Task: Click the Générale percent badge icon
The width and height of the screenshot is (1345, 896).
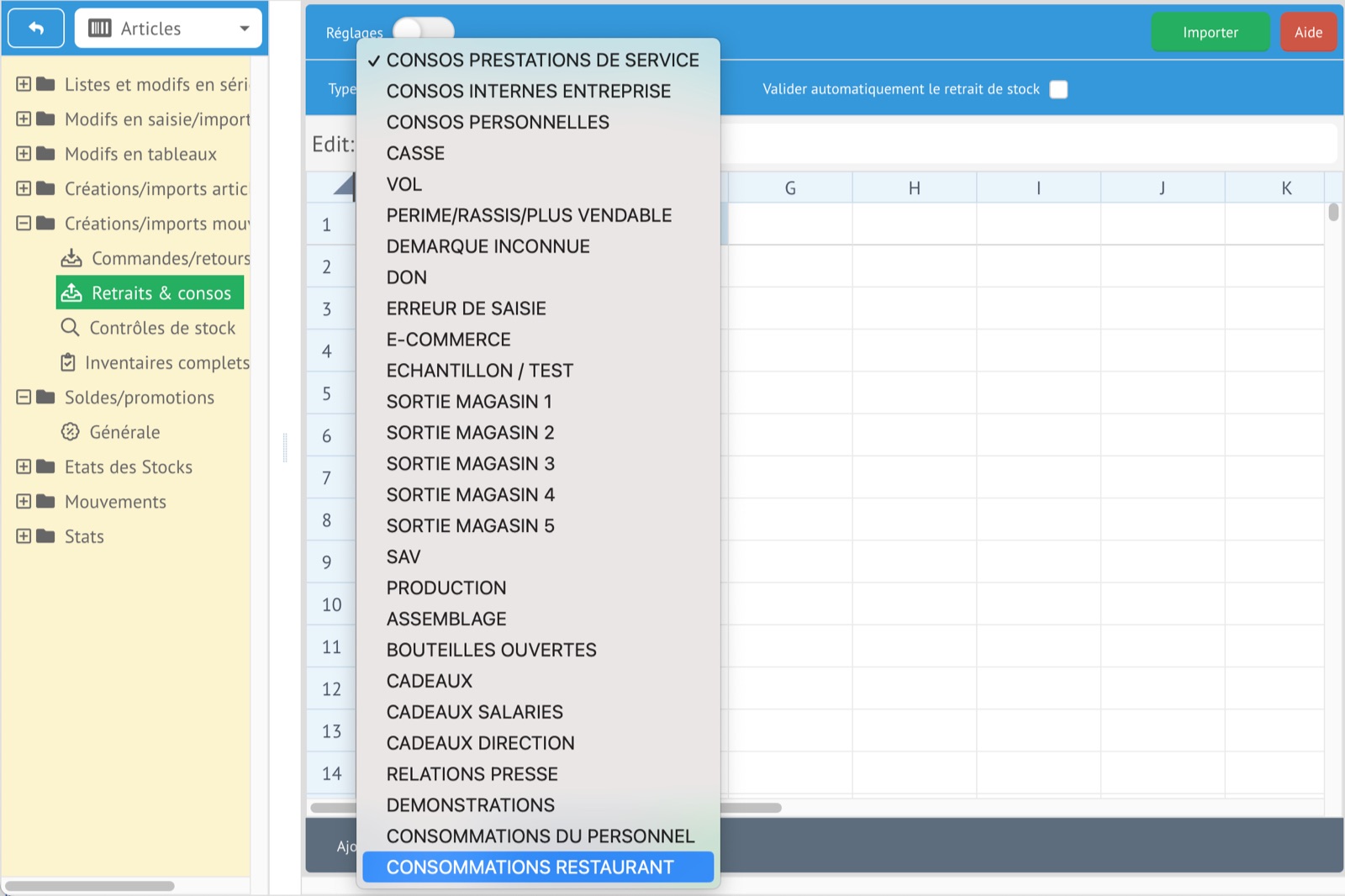Action: 71,432
